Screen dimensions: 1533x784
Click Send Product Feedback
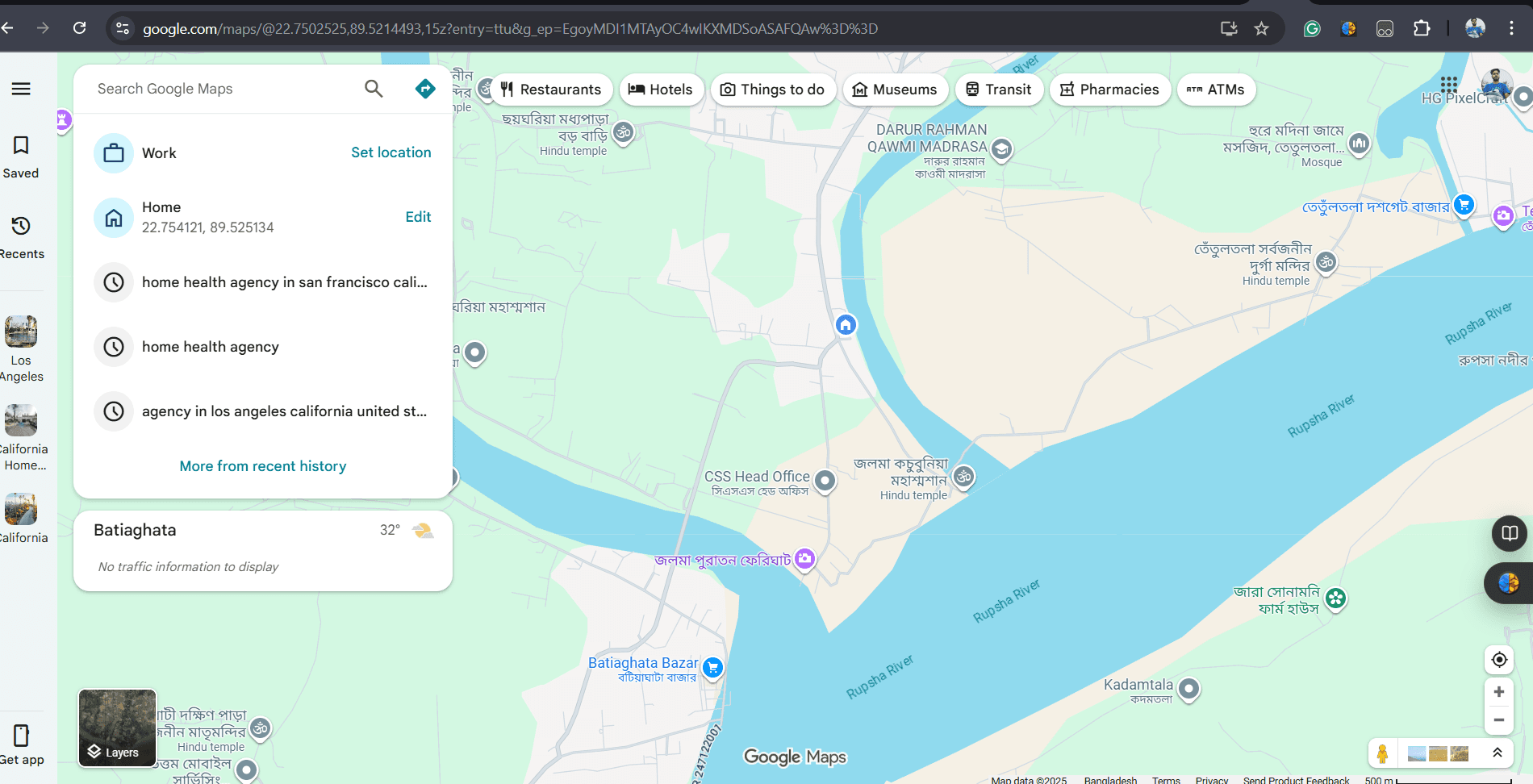1296,779
